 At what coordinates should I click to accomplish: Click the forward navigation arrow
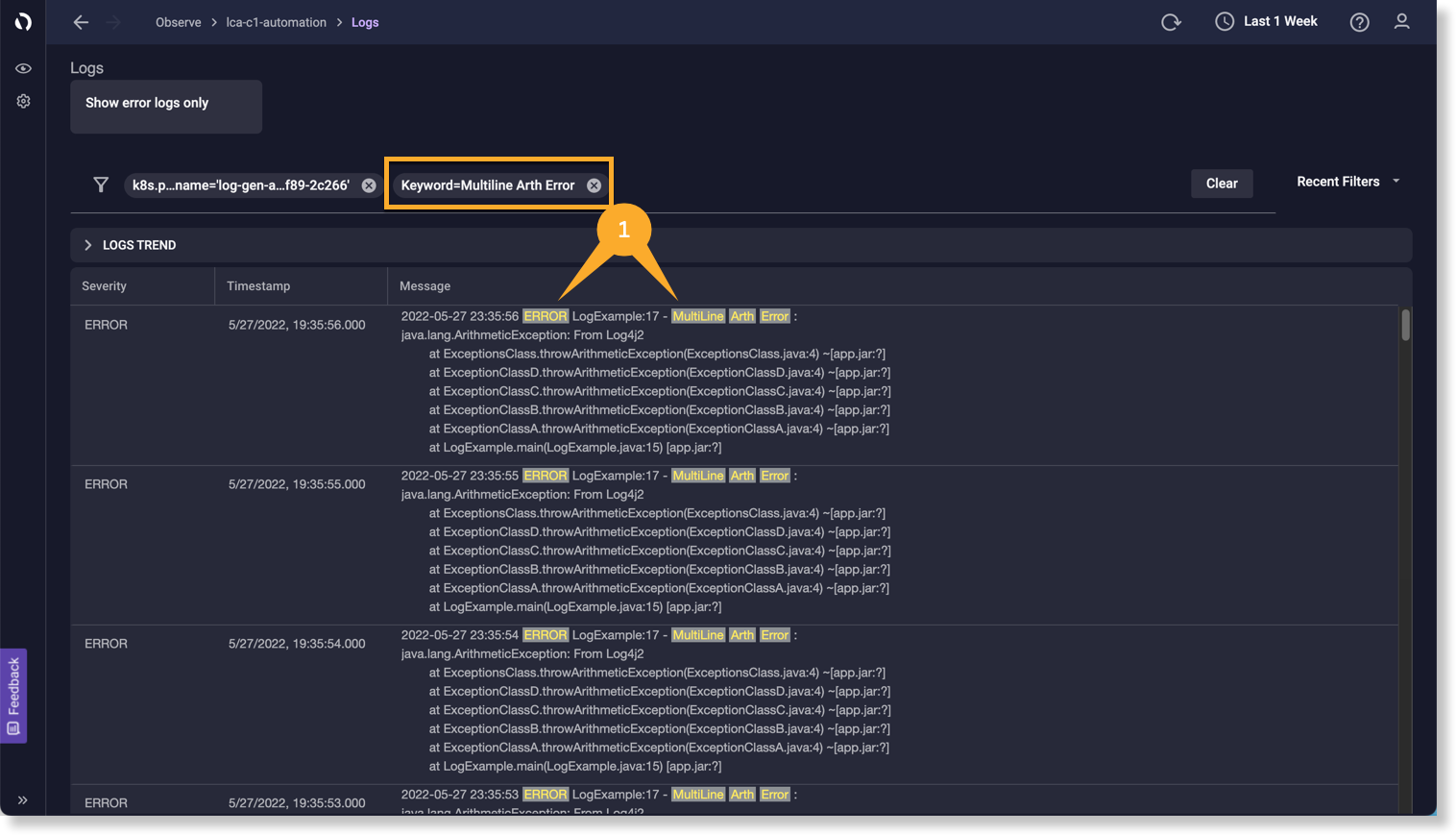(113, 22)
